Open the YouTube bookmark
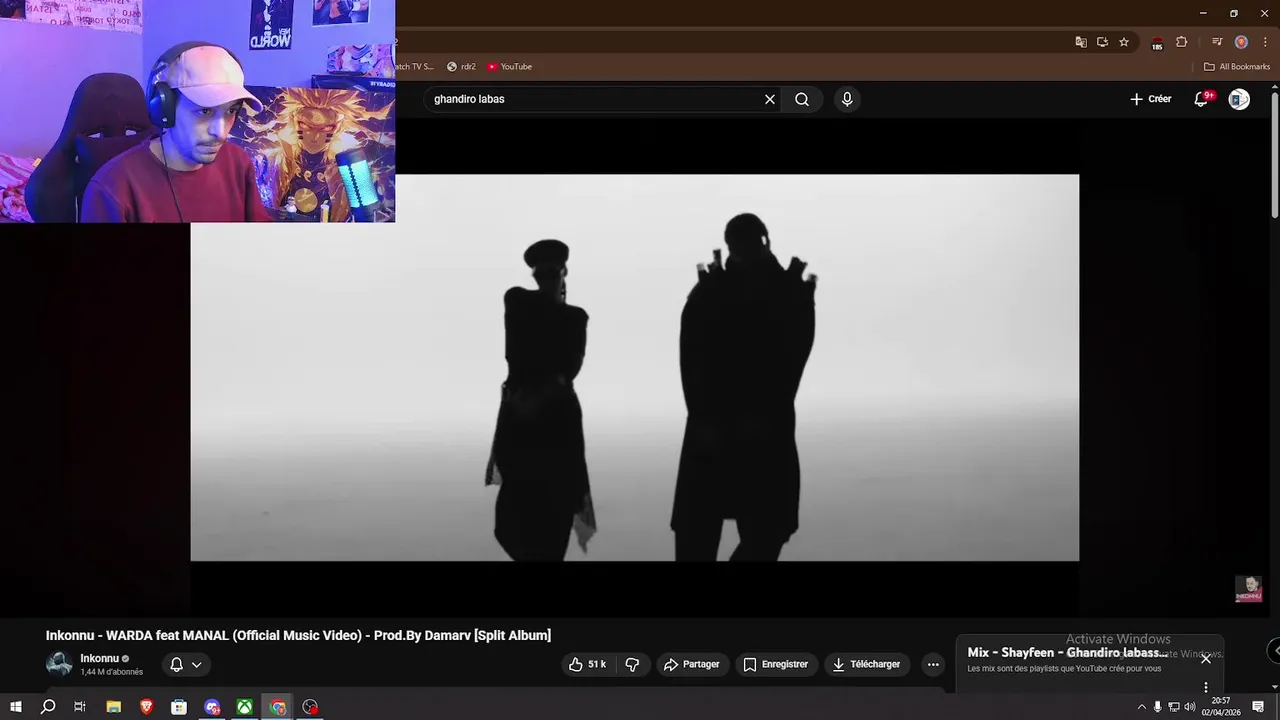 [510, 67]
